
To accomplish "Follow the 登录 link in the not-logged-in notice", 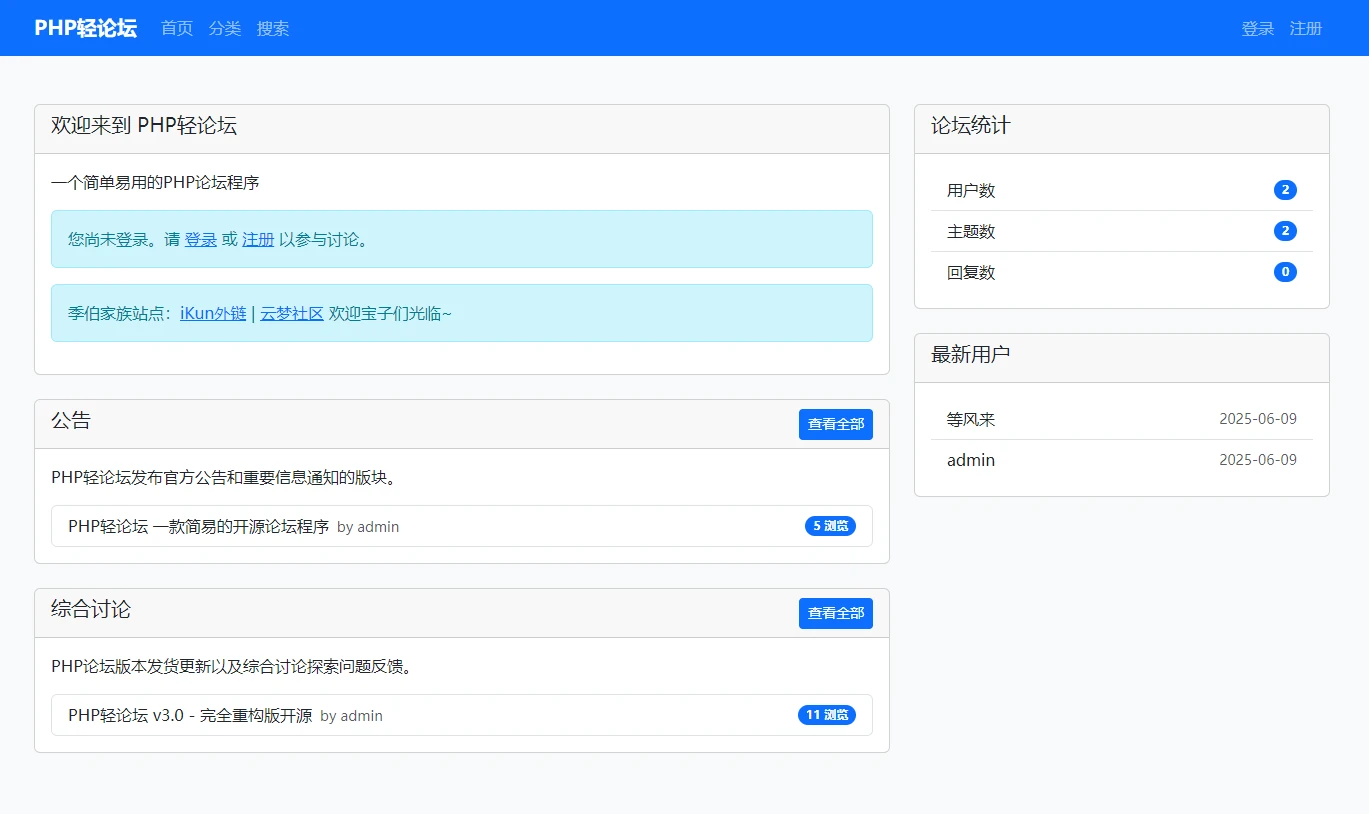I will [x=201, y=239].
